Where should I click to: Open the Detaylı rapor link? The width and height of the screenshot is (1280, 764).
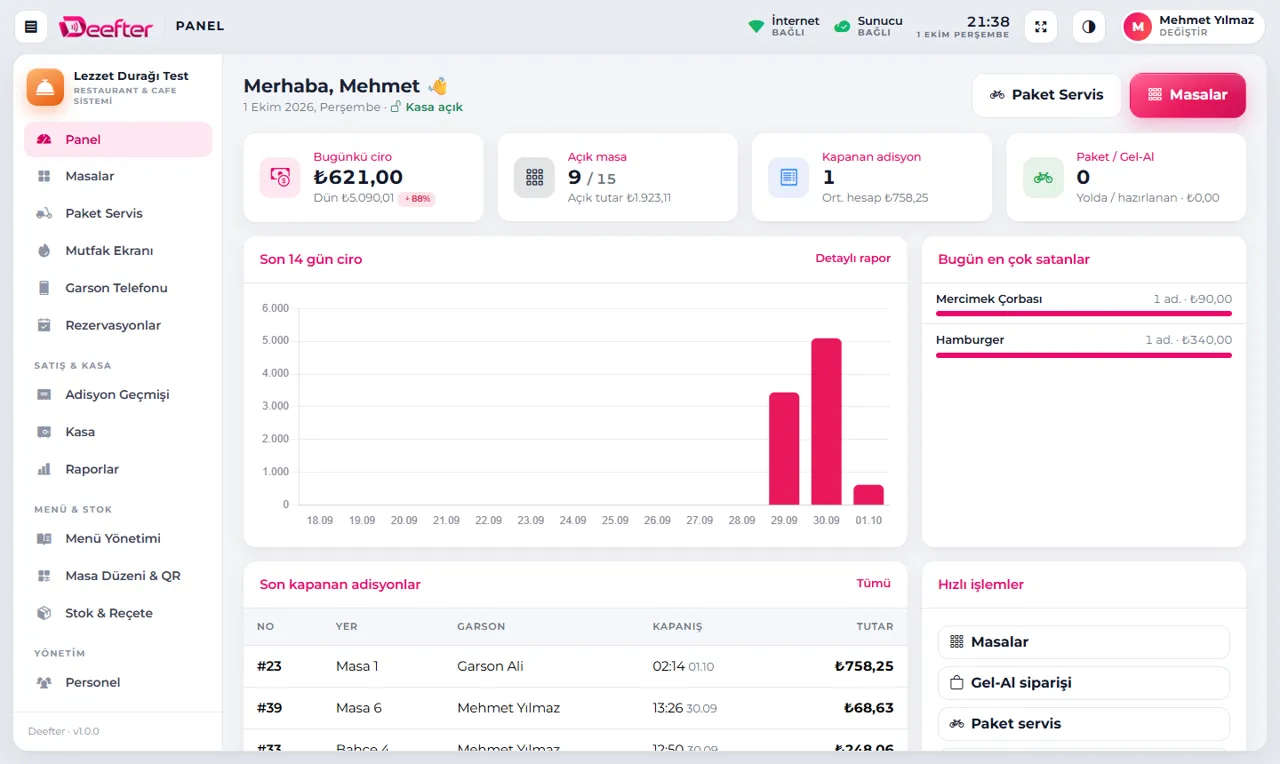coord(853,258)
